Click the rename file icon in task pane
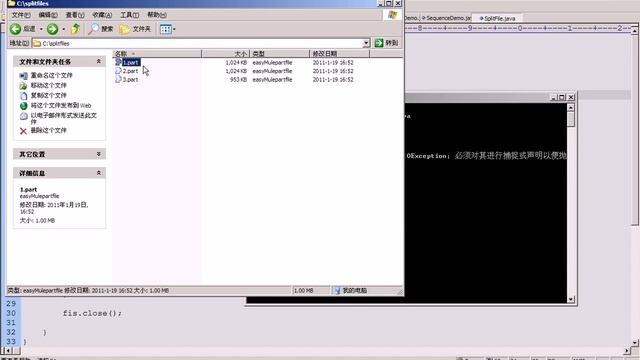The image size is (640, 360). (24, 76)
